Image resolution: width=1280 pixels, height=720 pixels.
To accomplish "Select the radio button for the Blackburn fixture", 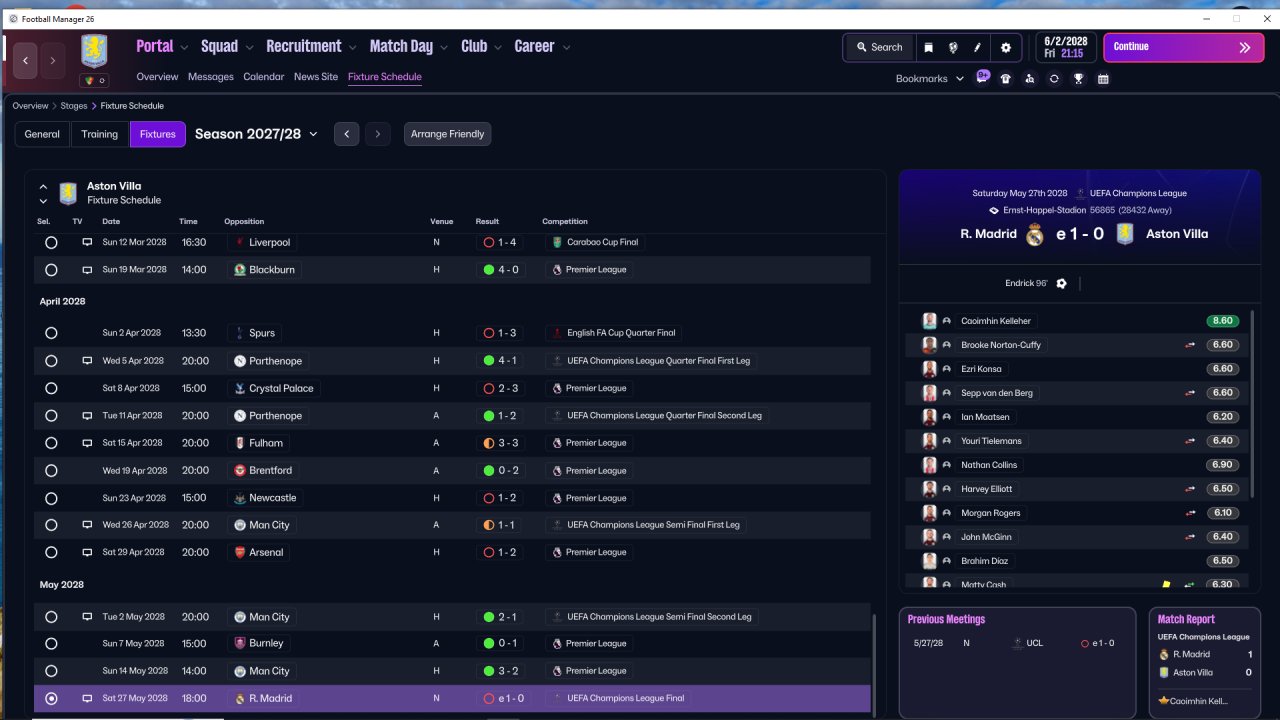I will tap(51, 269).
